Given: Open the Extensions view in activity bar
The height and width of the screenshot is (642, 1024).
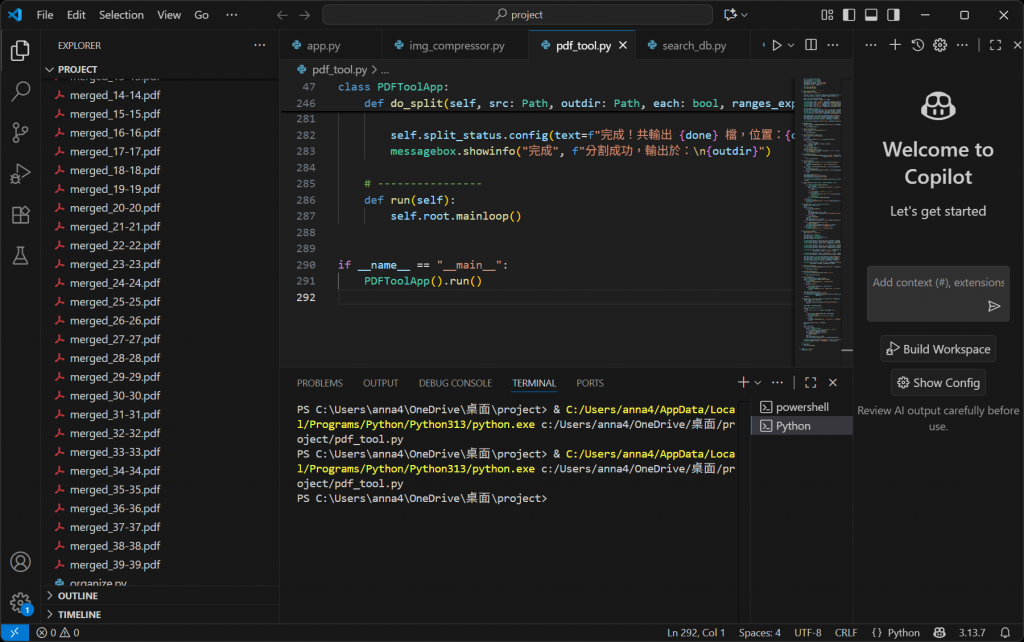Looking at the screenshot, I should [20, 215].
